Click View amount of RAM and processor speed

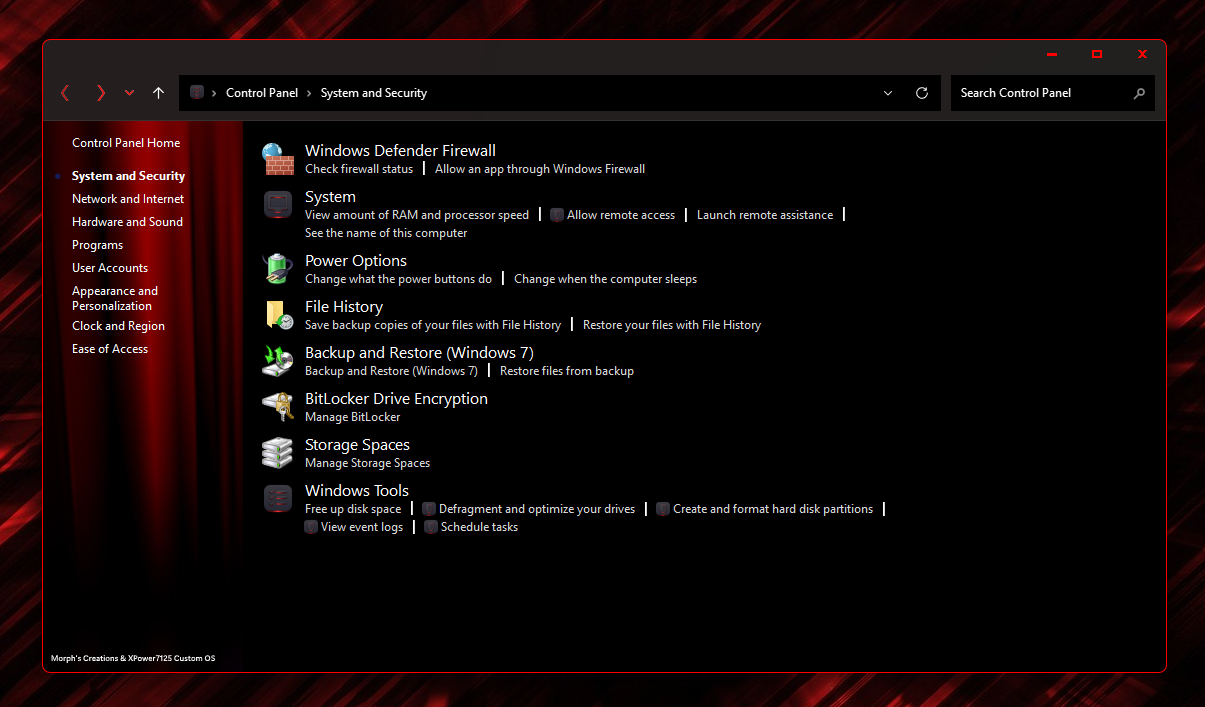[x=417, y=215]
